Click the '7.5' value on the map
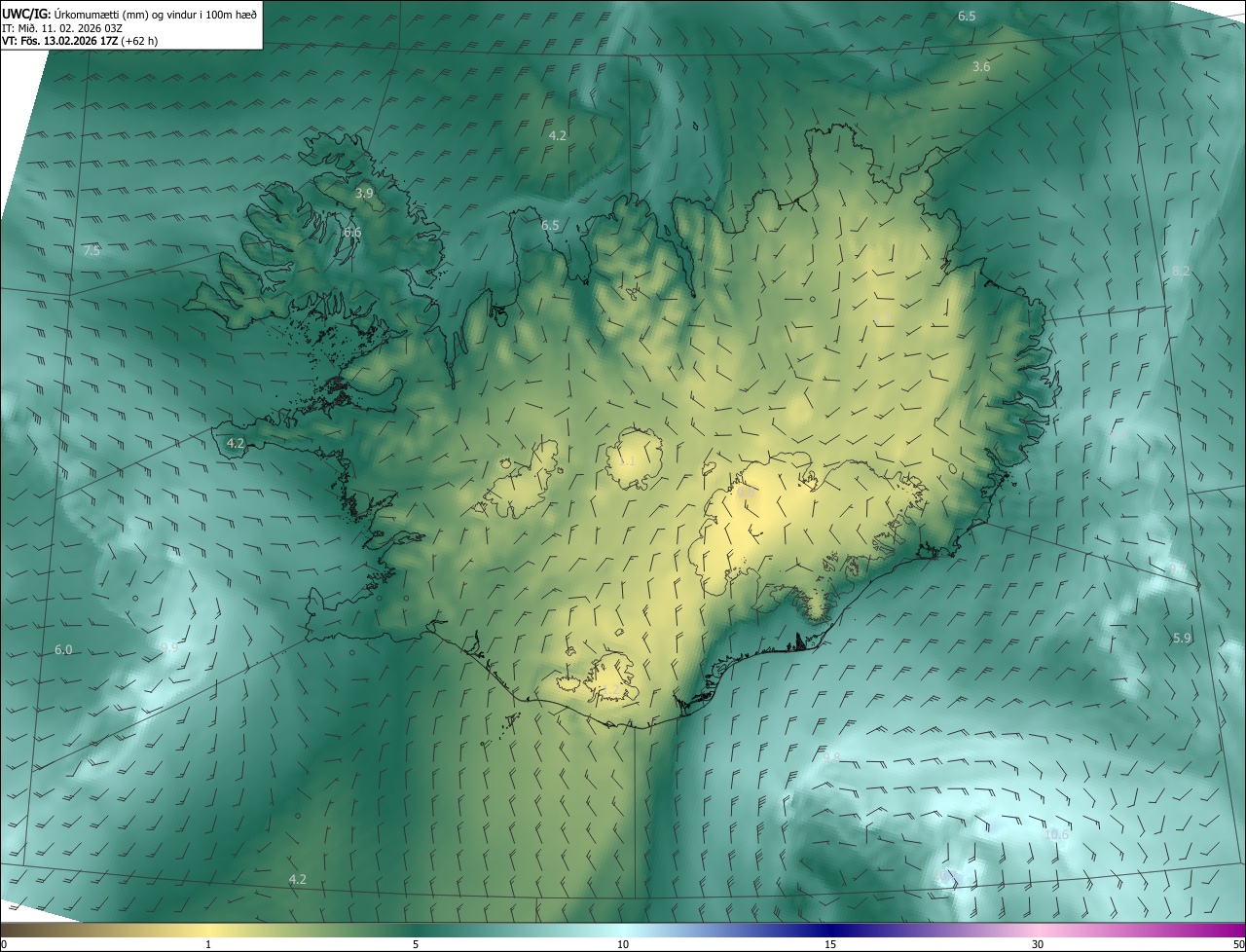The image size is (1246, 952). click(x=92, y=250)
